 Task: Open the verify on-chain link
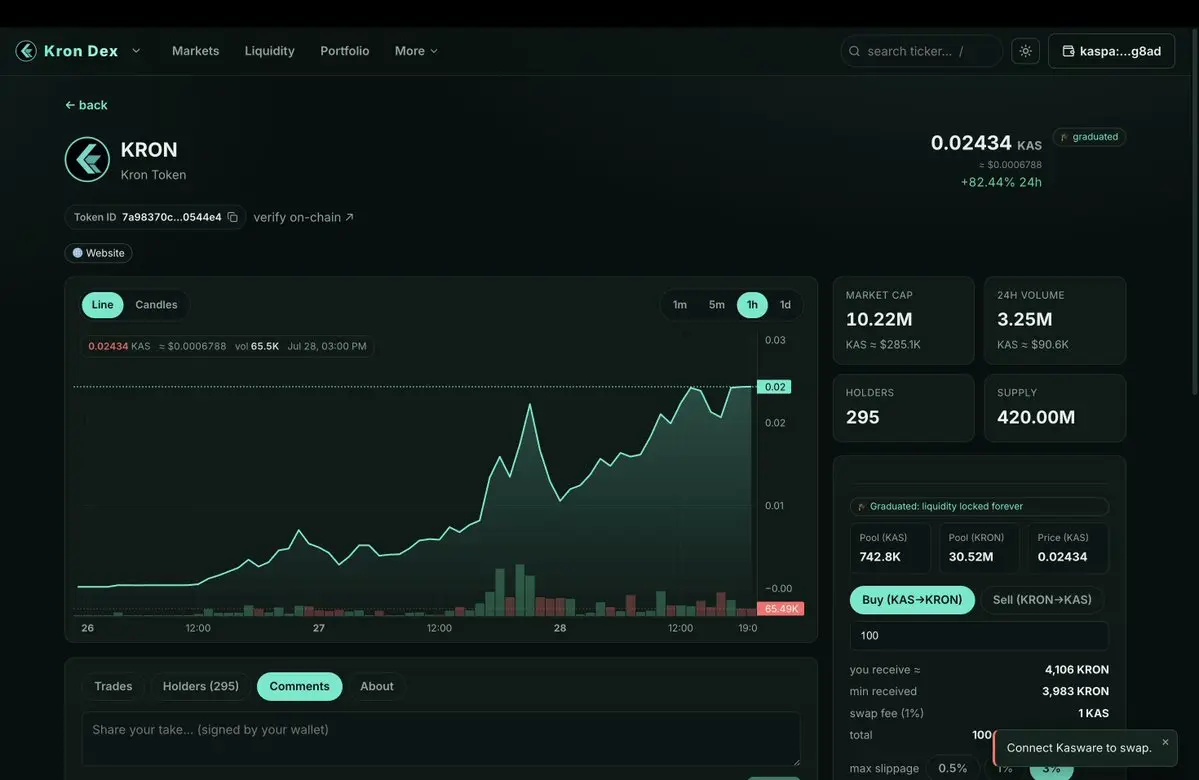pyautogui.click(x=304, y=217)
